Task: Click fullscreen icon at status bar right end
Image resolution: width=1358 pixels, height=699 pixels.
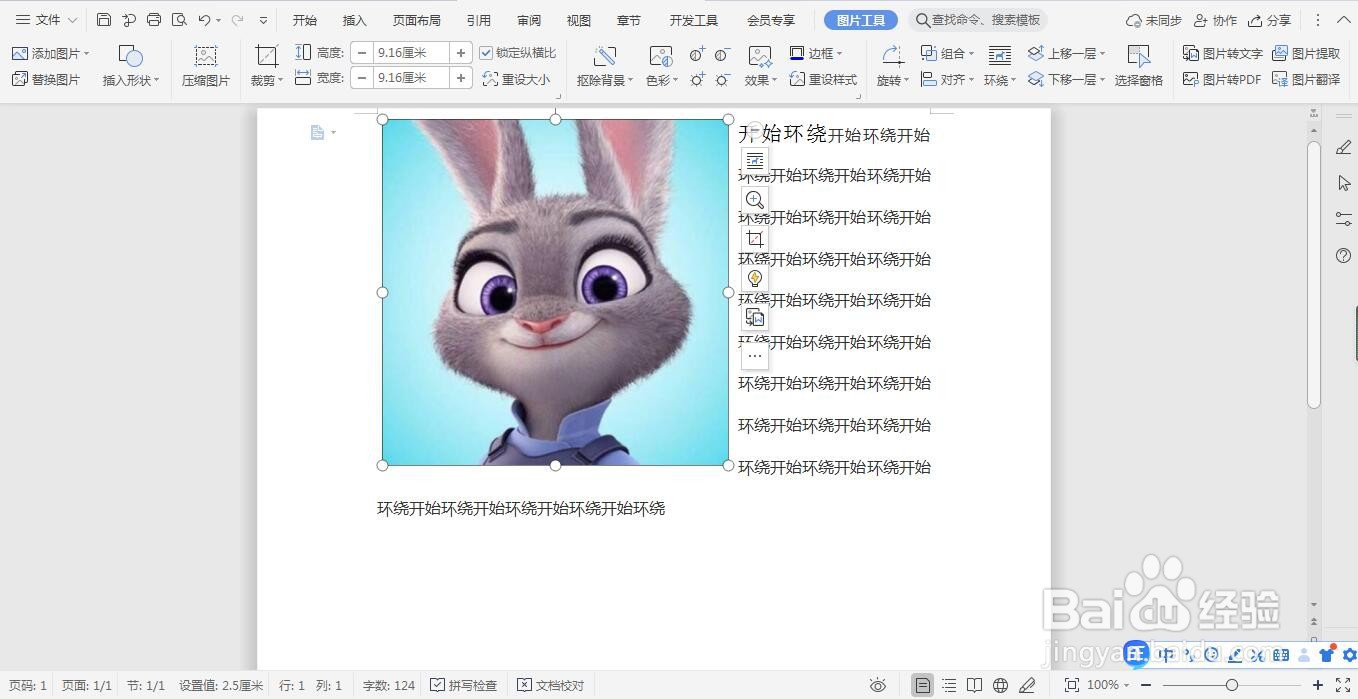Action: 1343,685
